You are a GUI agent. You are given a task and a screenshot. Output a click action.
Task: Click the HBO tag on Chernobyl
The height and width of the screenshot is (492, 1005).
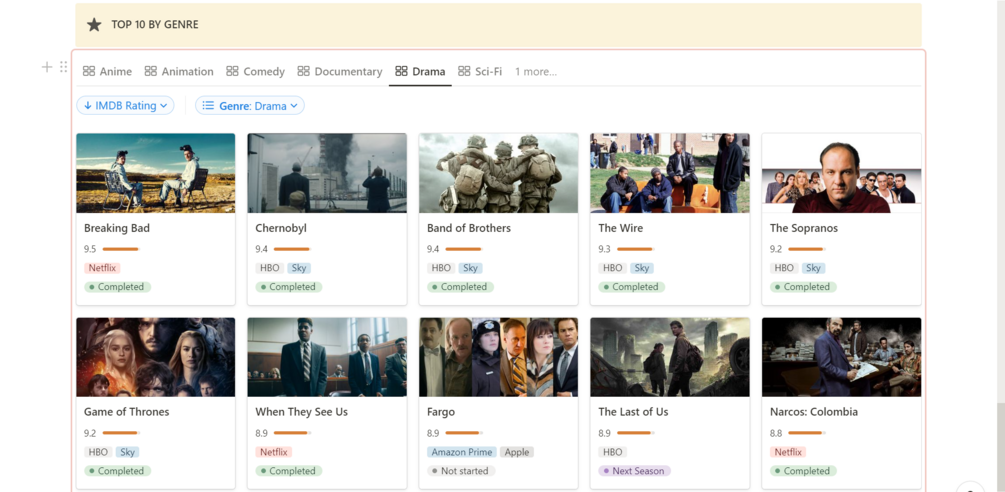tap(270, 268)
